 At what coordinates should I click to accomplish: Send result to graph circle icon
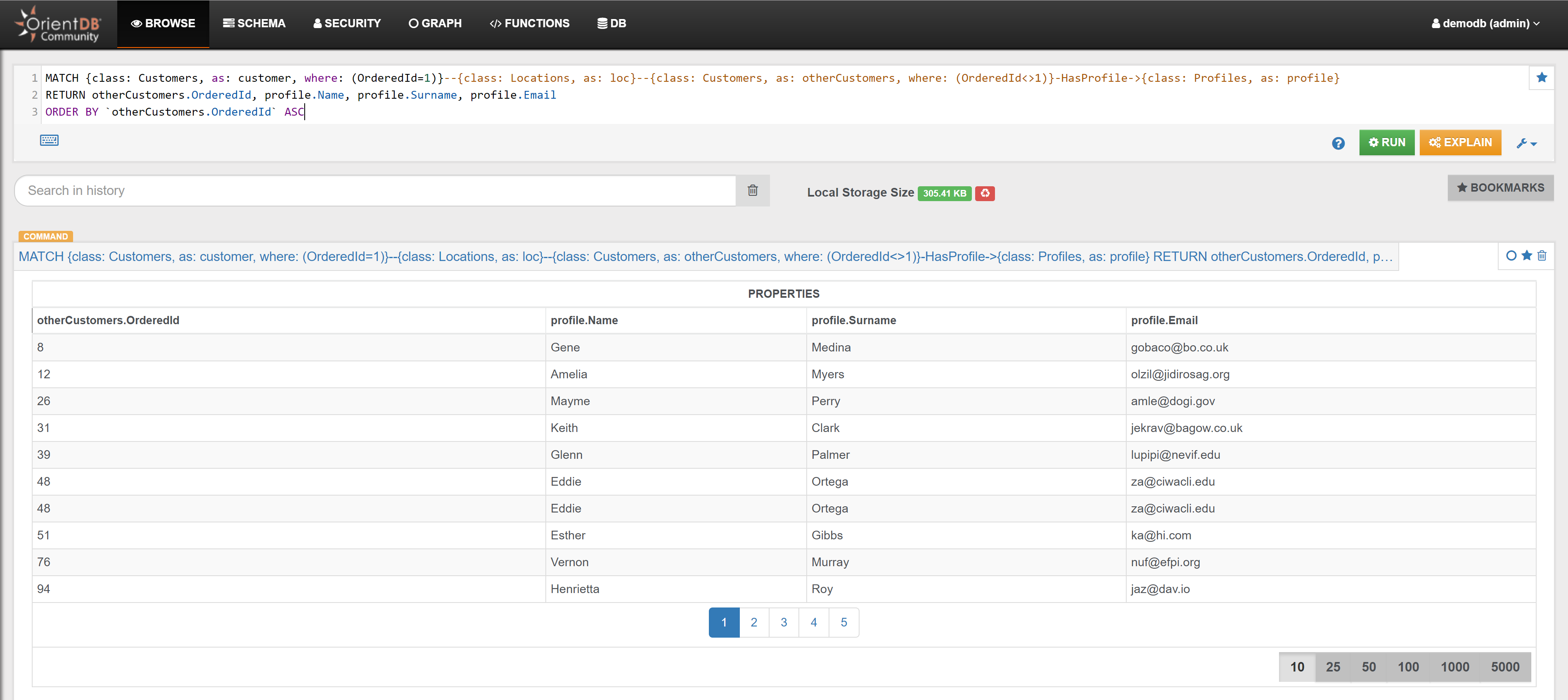(1511, 256)
